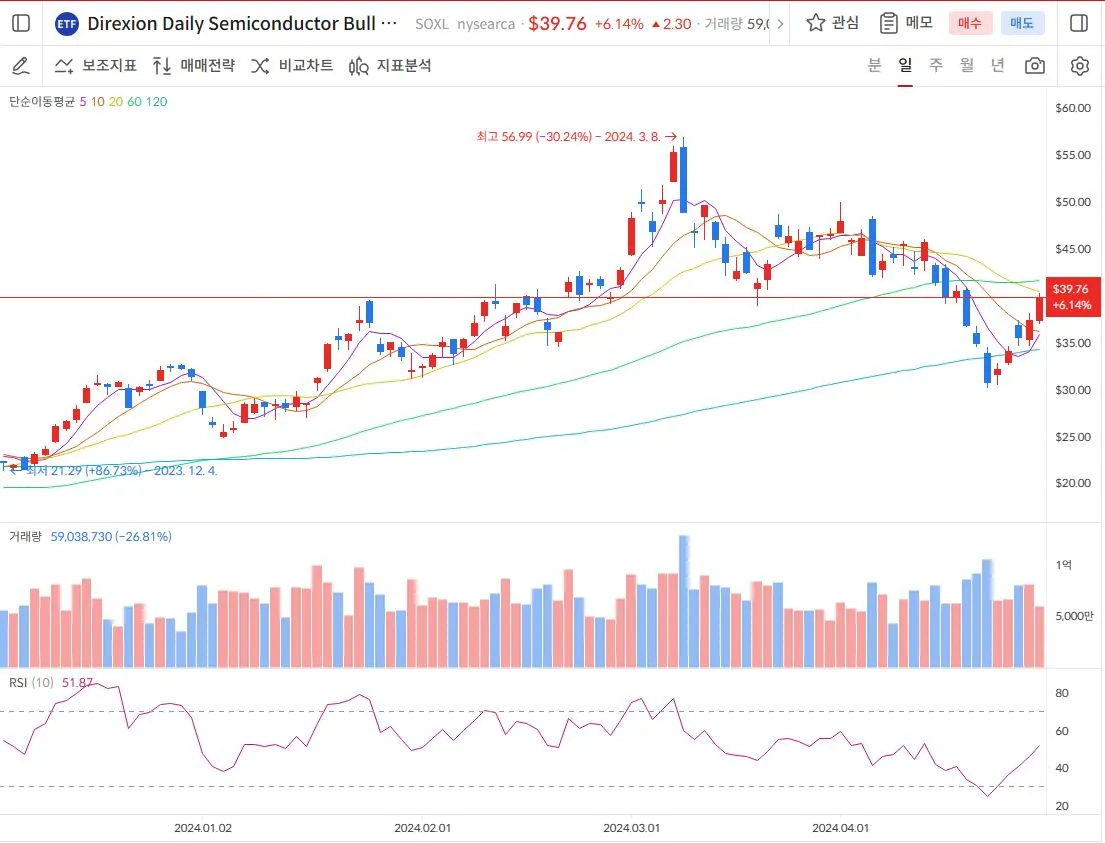The width and height of the screenshot is (1105, 843).
Task: Select the orange 10-day moving average value
Action: pyautogui.click(x=97, y=101)
